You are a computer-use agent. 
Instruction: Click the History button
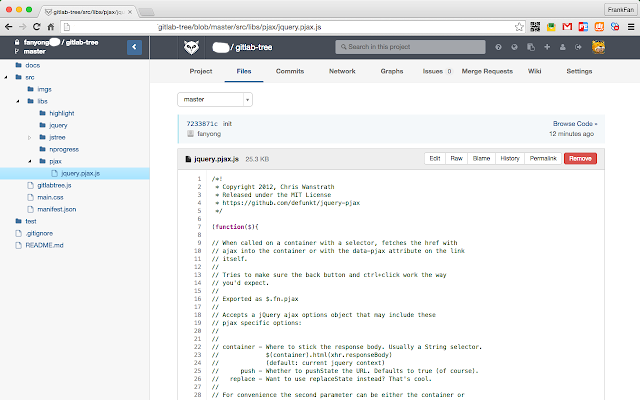510,158
